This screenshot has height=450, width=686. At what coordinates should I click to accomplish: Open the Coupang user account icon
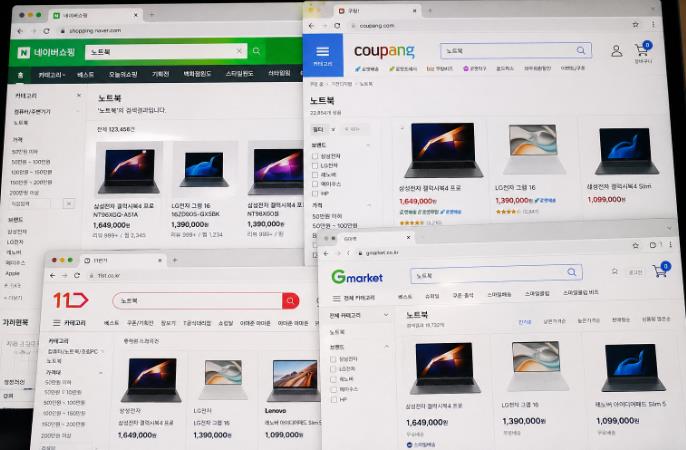click(616, 51)
